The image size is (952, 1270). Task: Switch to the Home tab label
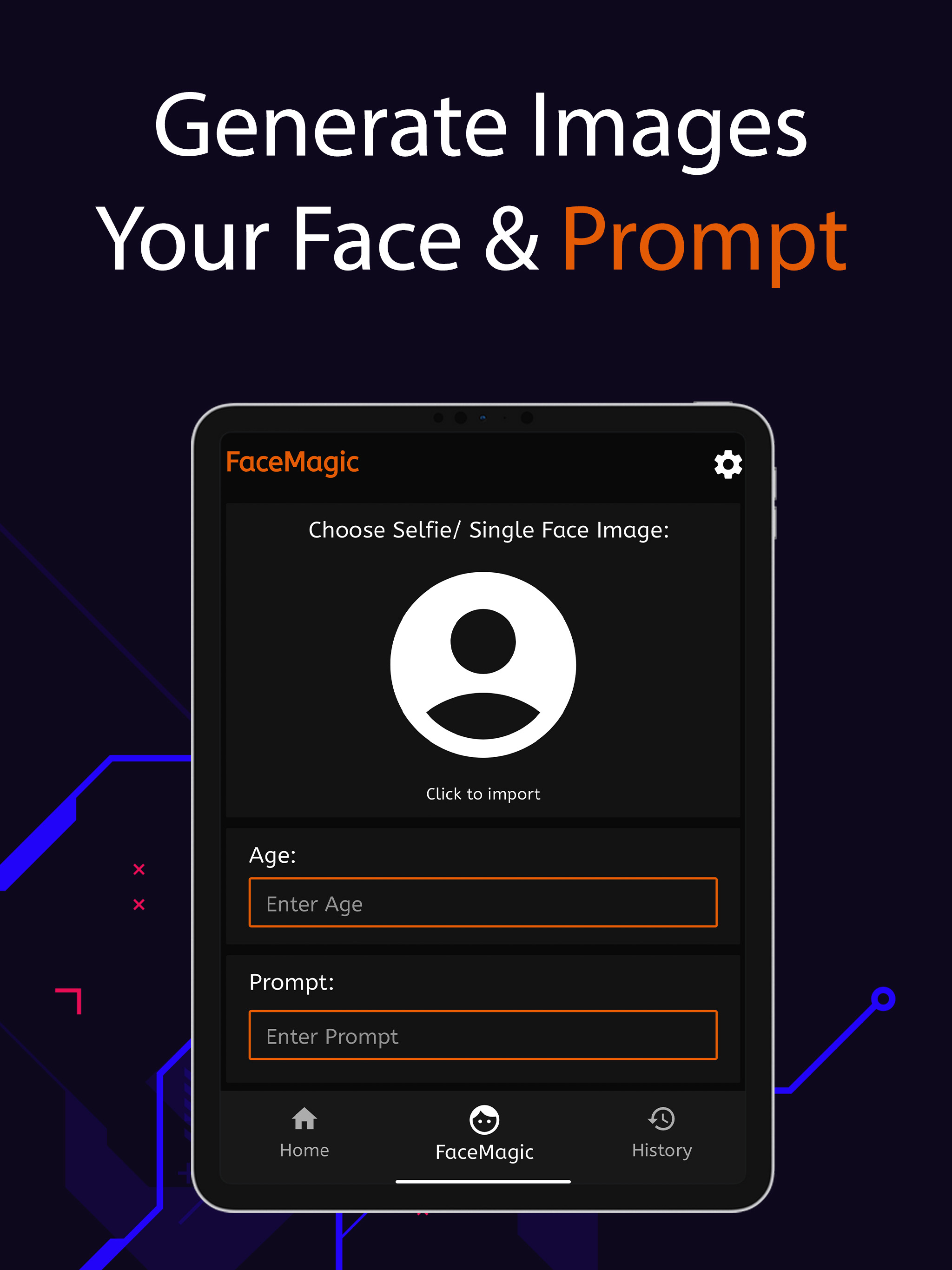click(x=304, y=1150)
